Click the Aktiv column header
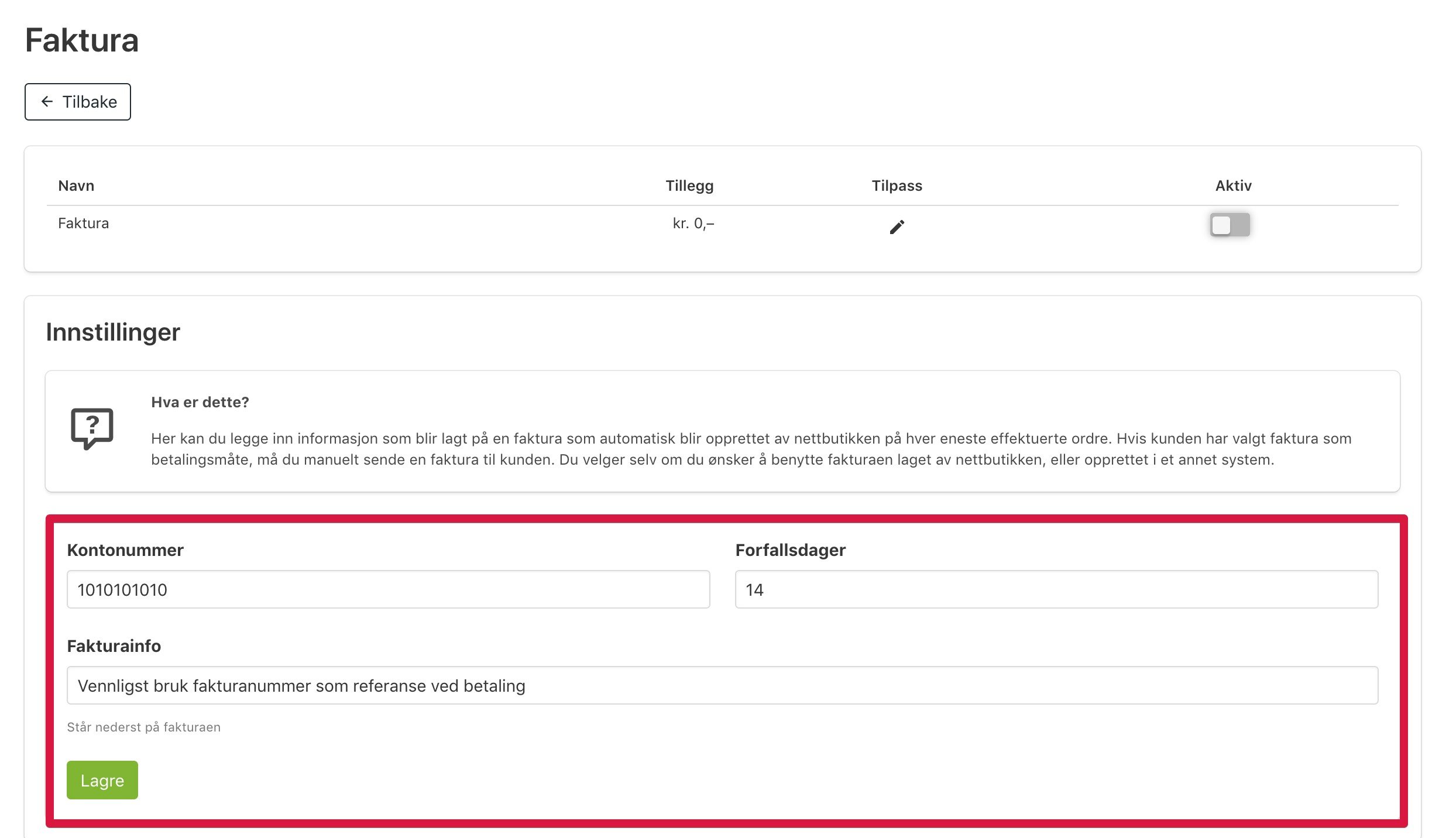Viewport: 1456px width, 838px height. coord(1233,186)
